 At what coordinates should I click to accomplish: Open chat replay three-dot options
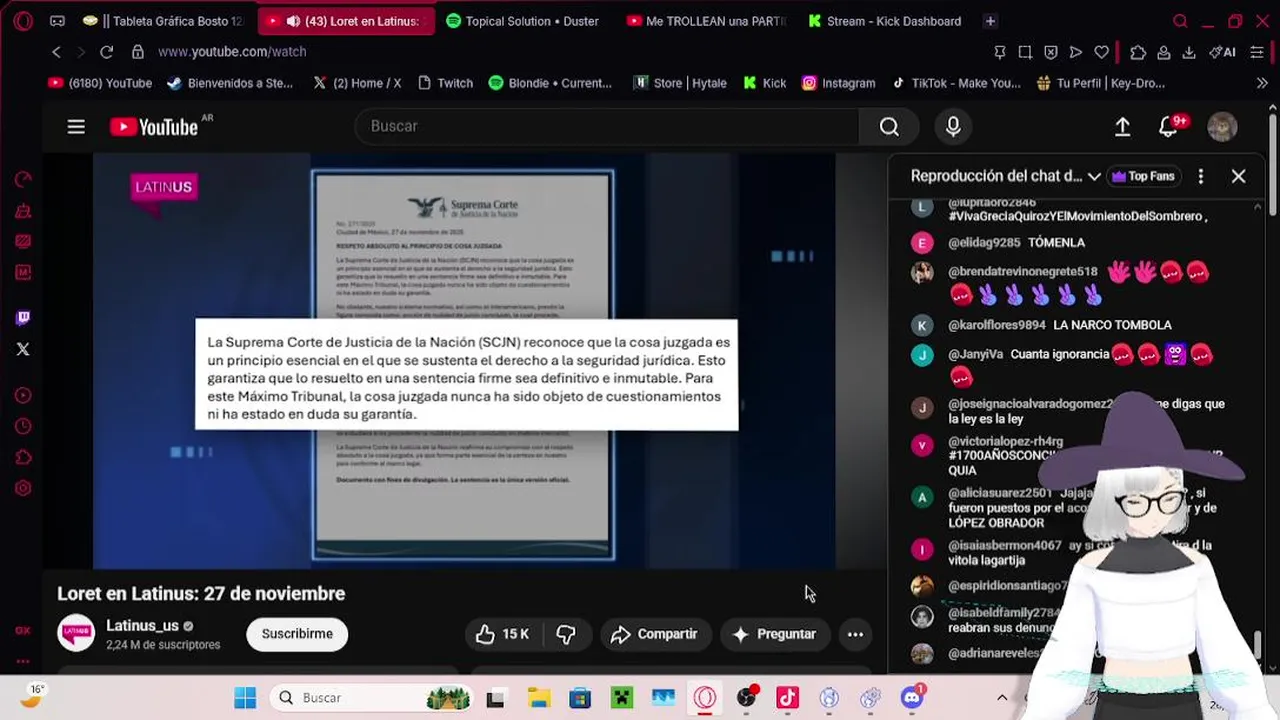click(x=1200, y=176)
